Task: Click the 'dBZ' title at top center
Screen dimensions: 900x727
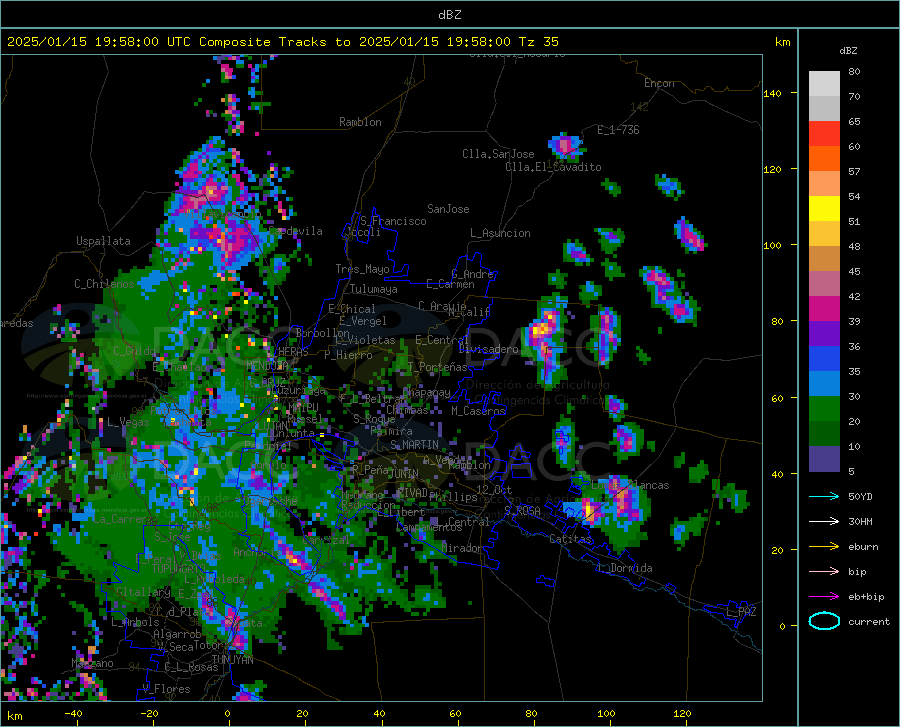Action: coord(449,15)
